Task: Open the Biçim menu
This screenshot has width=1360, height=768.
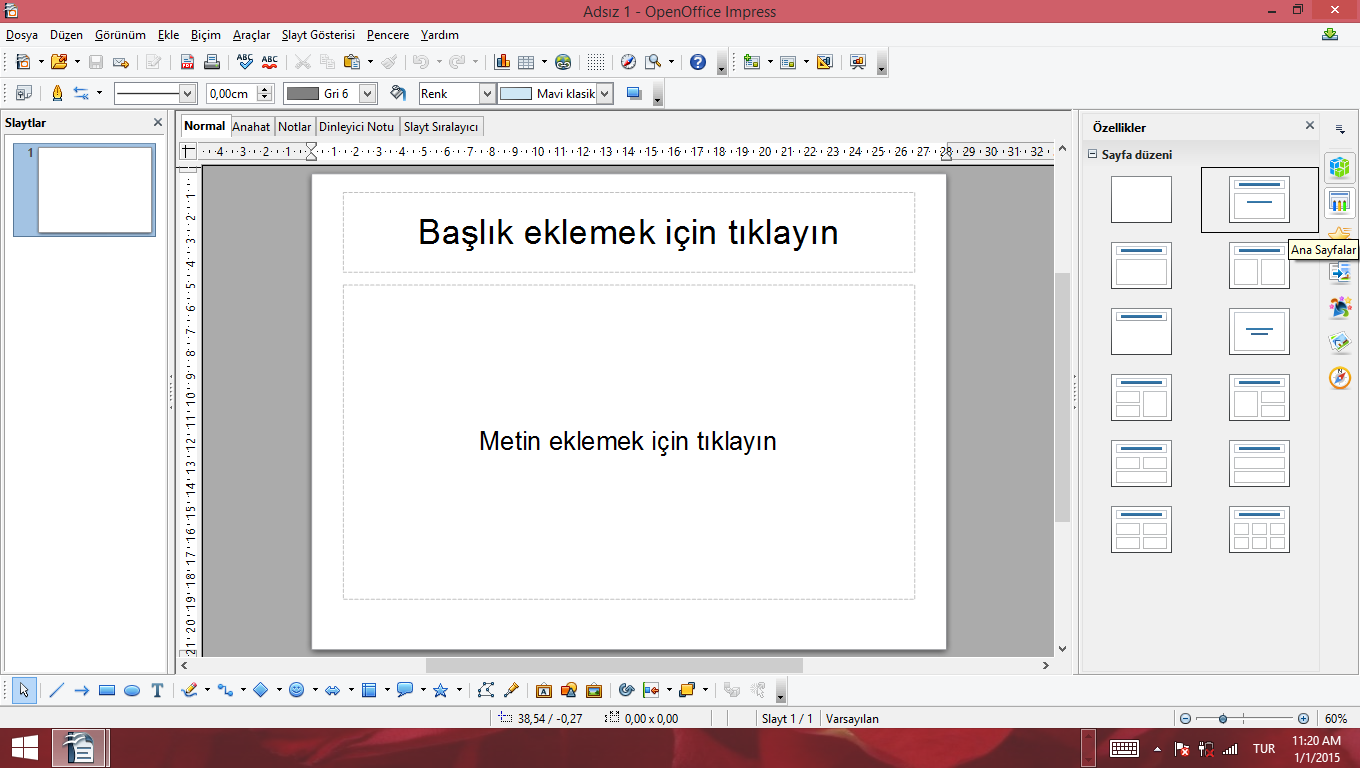Action: (206, 34)
